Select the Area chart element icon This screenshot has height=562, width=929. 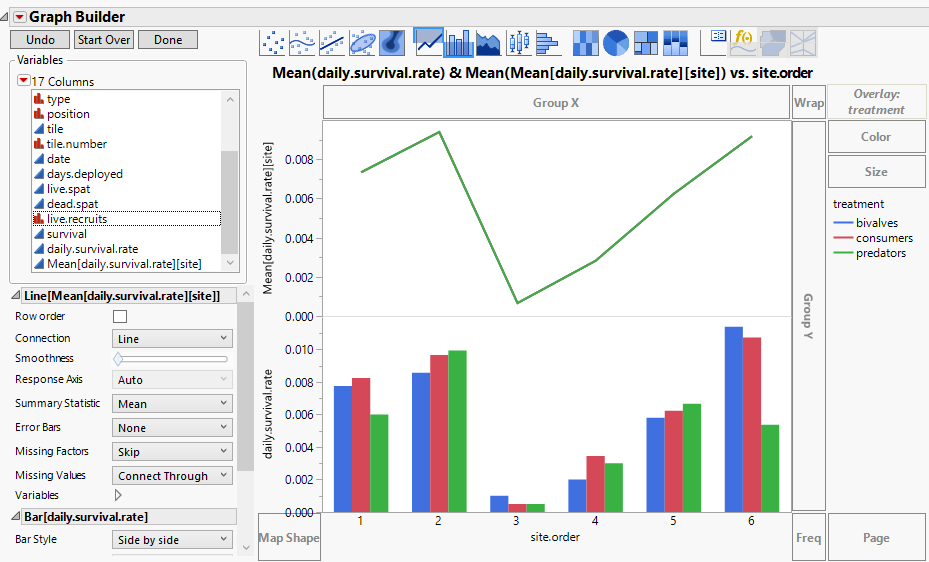[489, 43]
